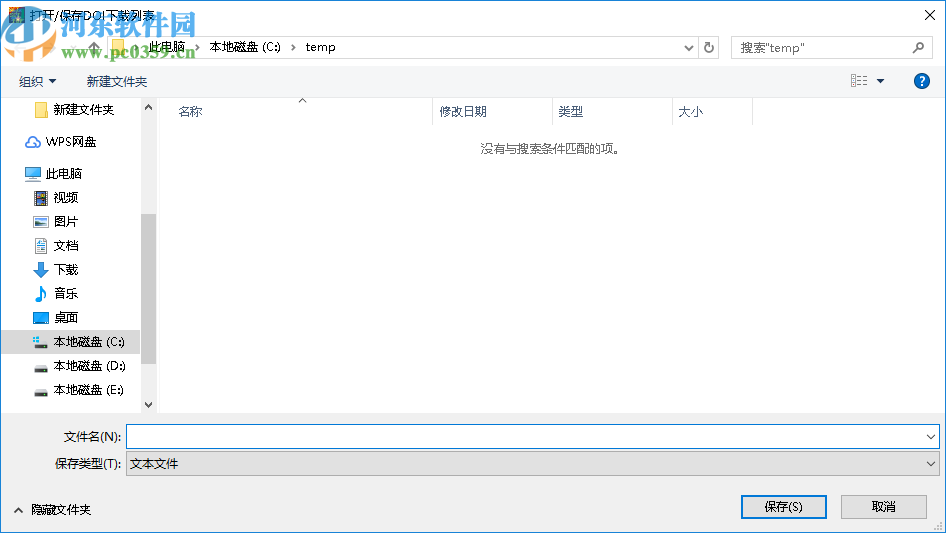Image resolution: width=946 pixels, height=533 pixels.
Task: Open 下载 folder in sidebar
Action: 66,269
